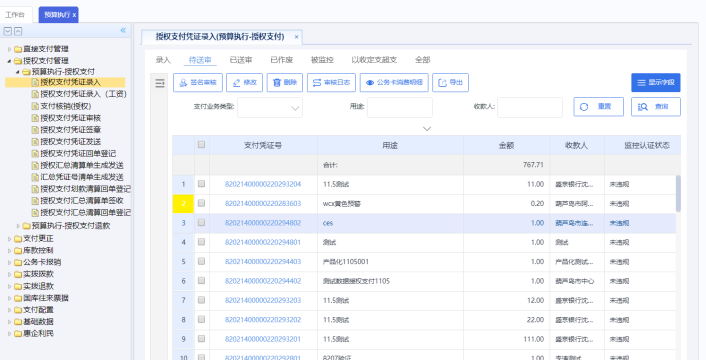Close the 授权支付凭证录入 inner tab
The height and width of the screenshot is (360, 706).
296,37
